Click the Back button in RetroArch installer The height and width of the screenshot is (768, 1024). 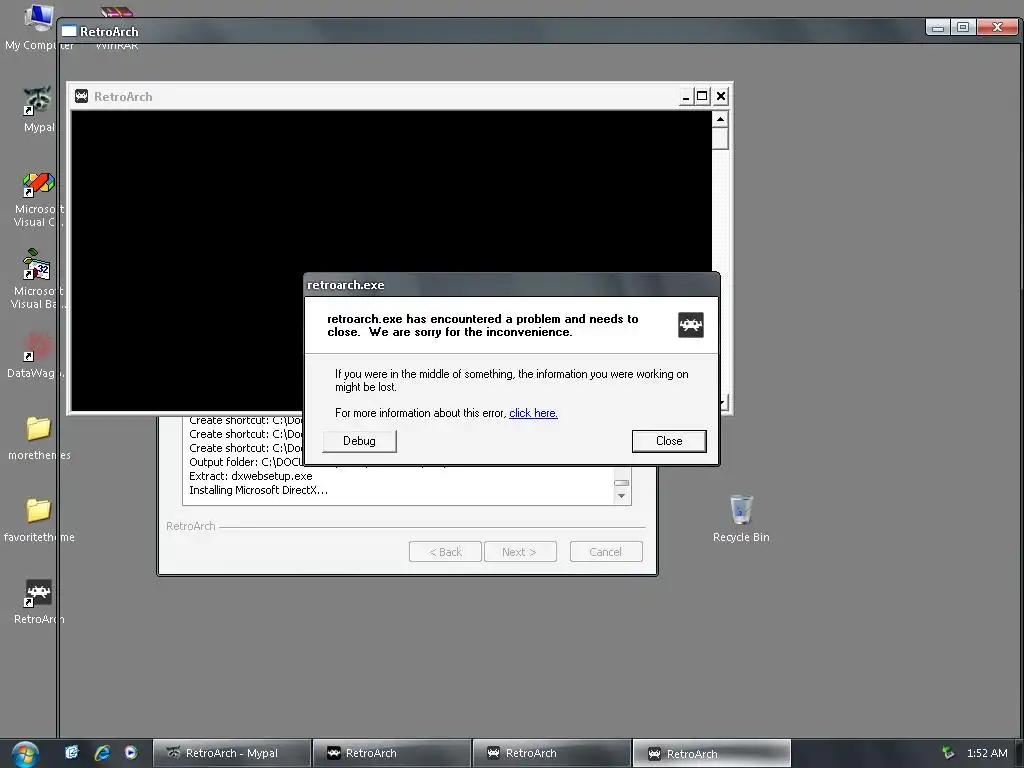point(445,552)
